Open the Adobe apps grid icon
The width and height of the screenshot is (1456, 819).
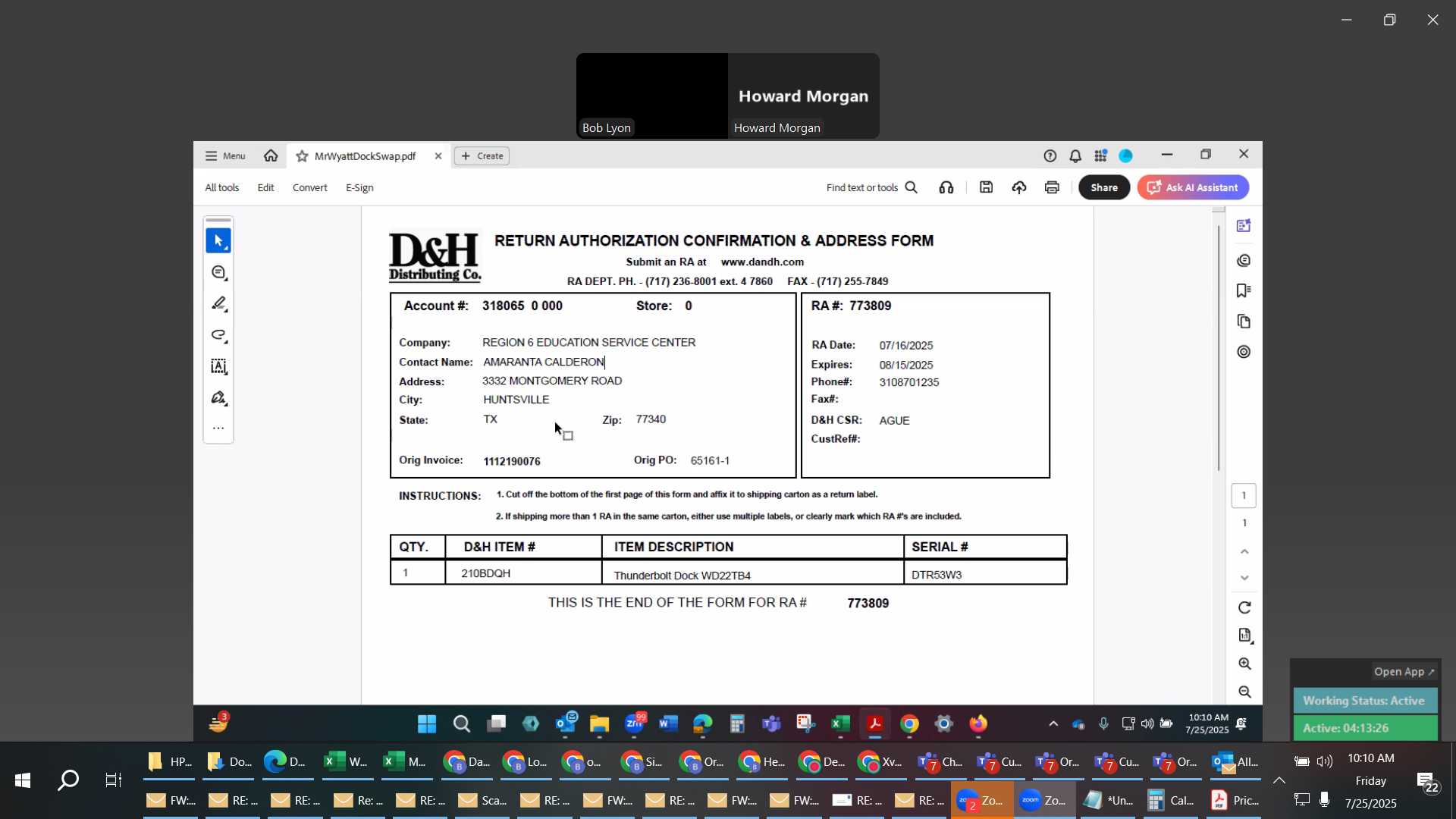tap(1100, 156)
